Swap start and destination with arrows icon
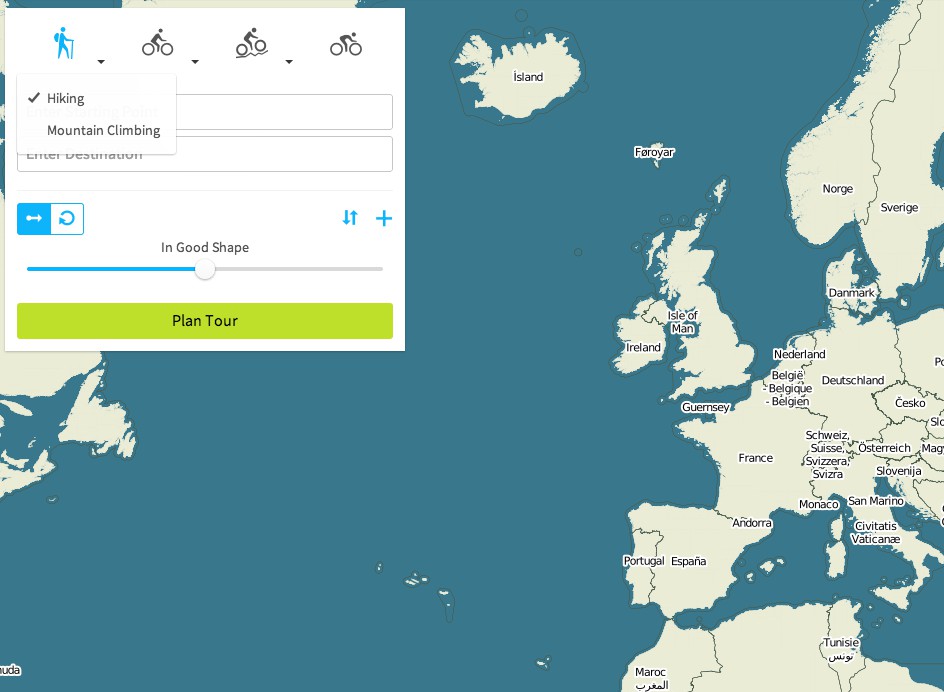This screenshot has height=692, width=944. pyautogui.click(x=350, y=218)
